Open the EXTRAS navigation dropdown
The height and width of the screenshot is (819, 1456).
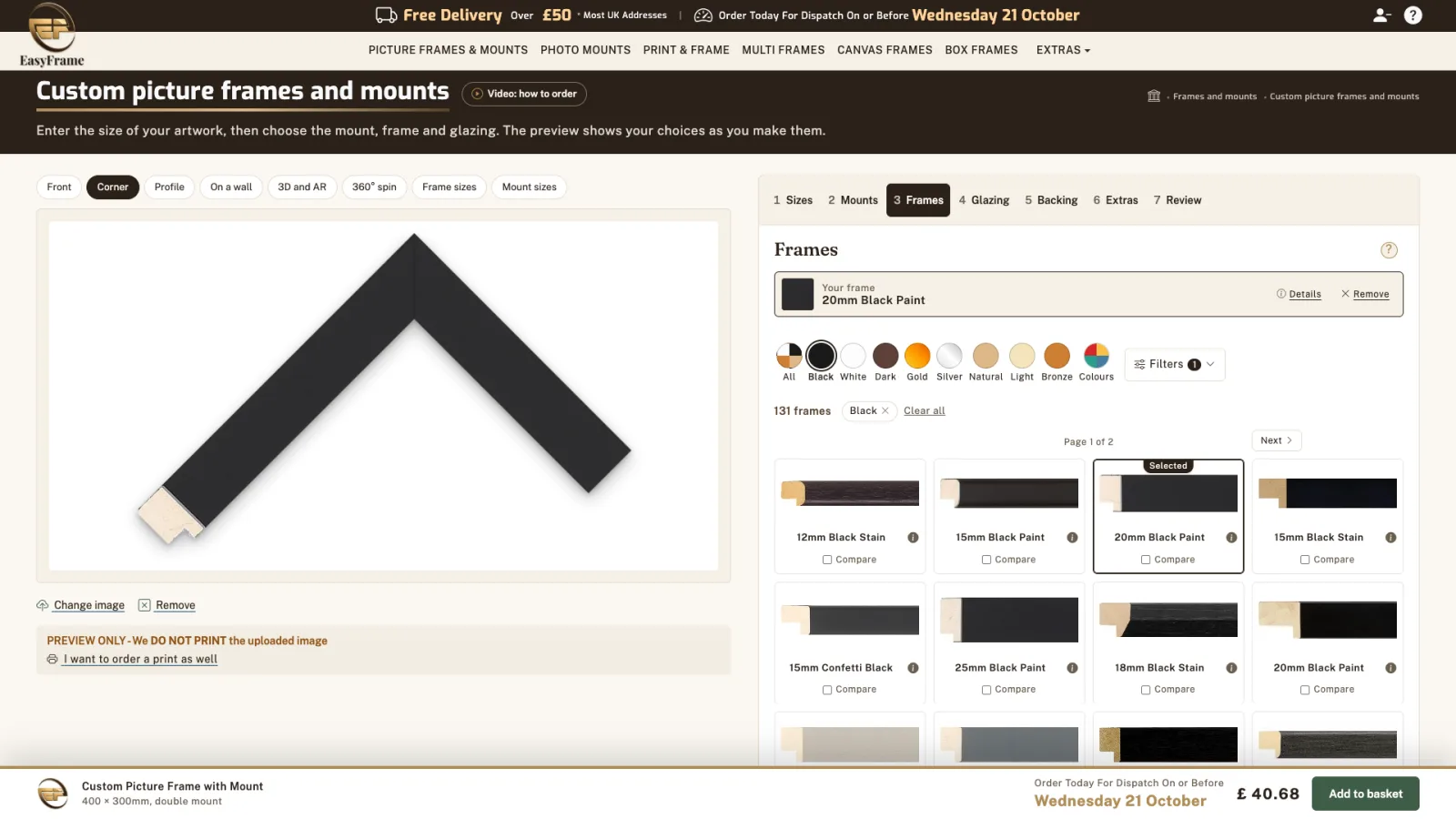(x=1063, y=50)
